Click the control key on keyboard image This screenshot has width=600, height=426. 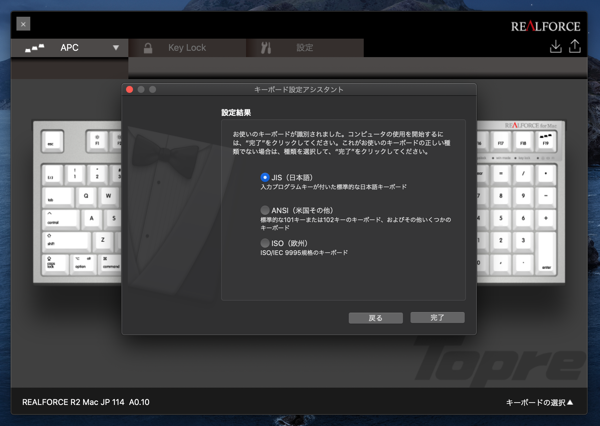pos(60,219)
